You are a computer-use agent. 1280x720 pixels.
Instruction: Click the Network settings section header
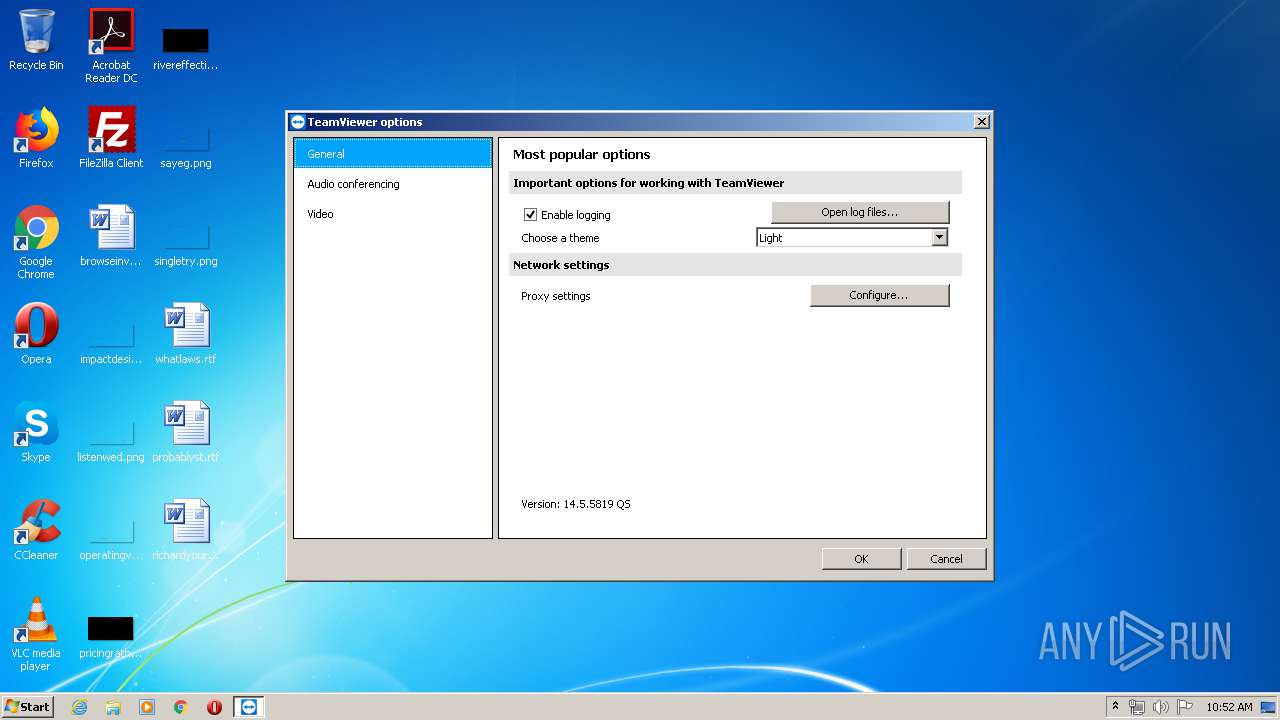735,265
